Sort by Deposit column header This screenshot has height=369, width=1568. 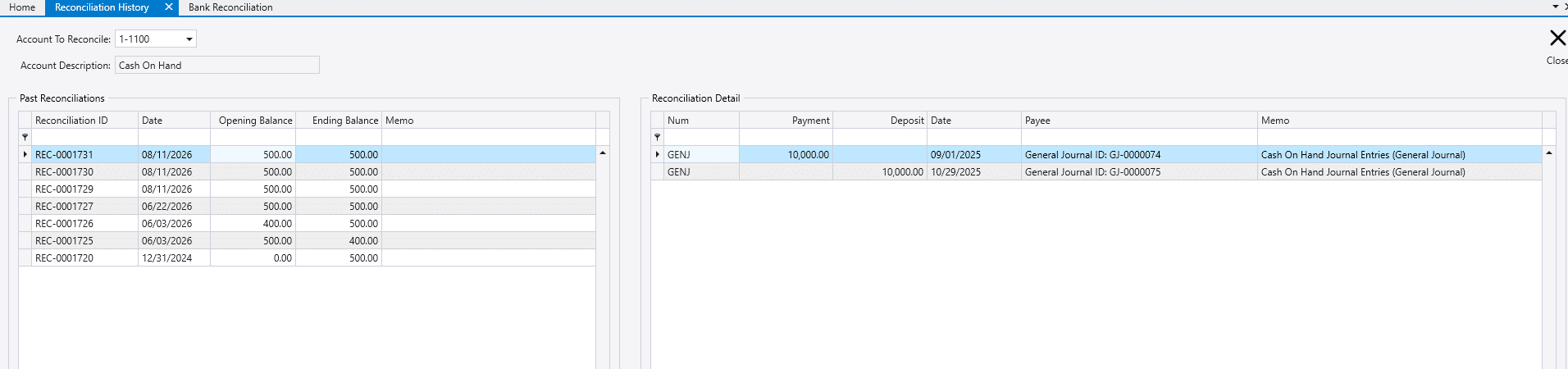point(880,121)
